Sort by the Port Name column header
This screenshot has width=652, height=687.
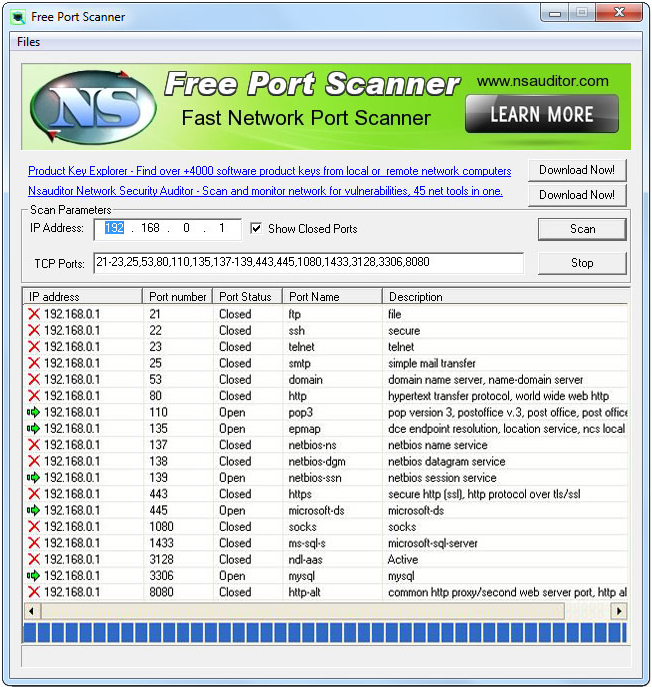tap(333, 297)
